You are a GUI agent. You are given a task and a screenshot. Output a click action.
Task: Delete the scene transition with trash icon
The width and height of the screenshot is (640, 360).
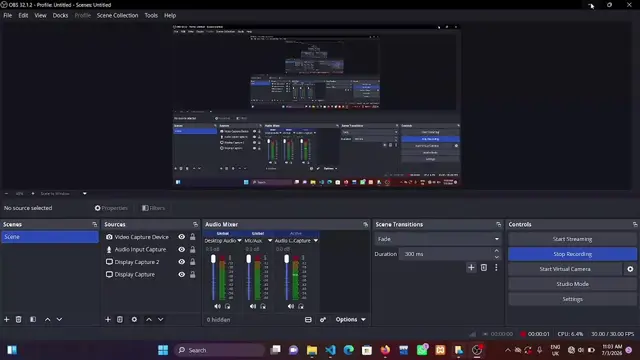[x=484, y=268]
